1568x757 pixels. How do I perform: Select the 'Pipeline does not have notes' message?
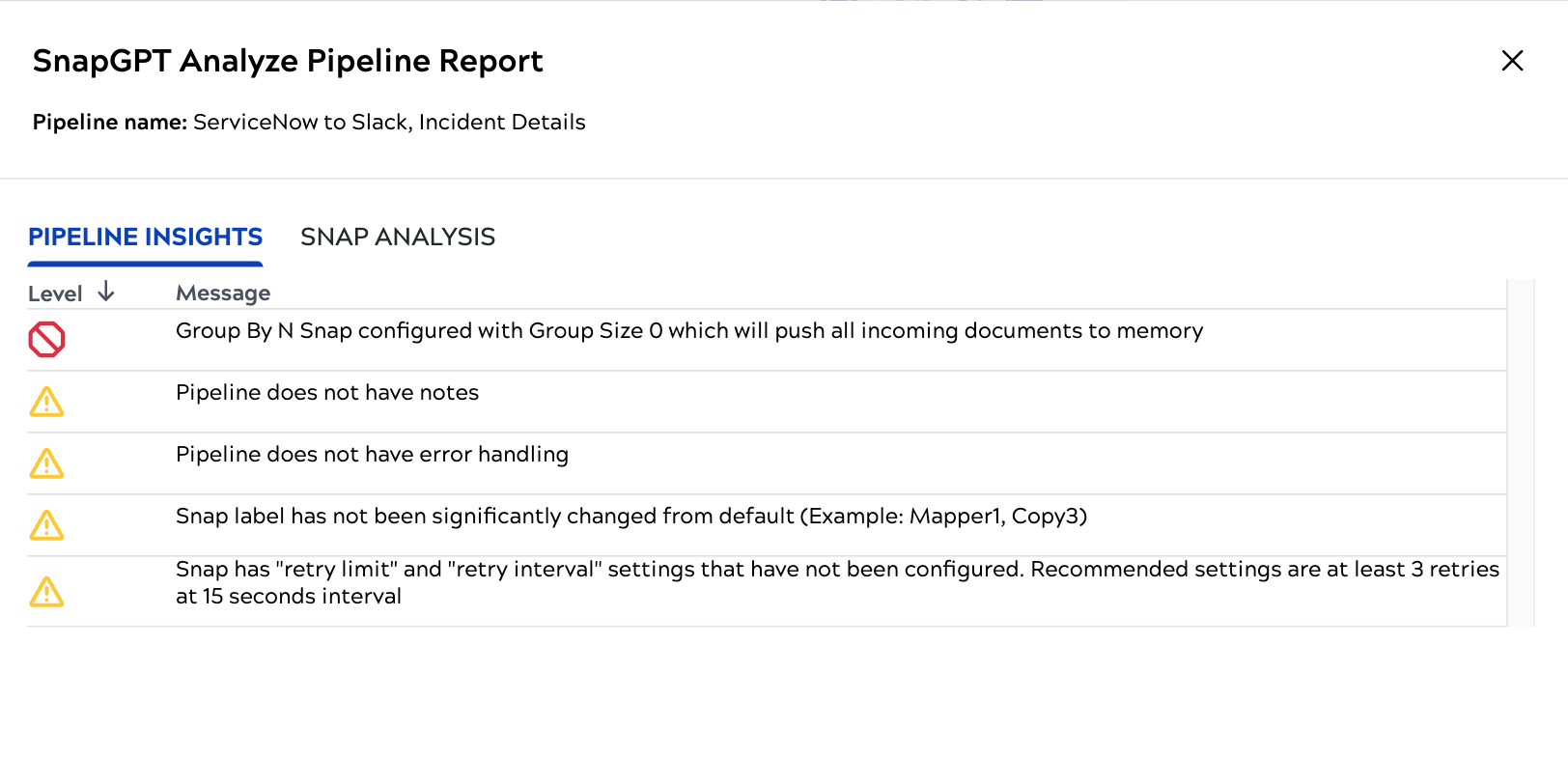(327, 393)
